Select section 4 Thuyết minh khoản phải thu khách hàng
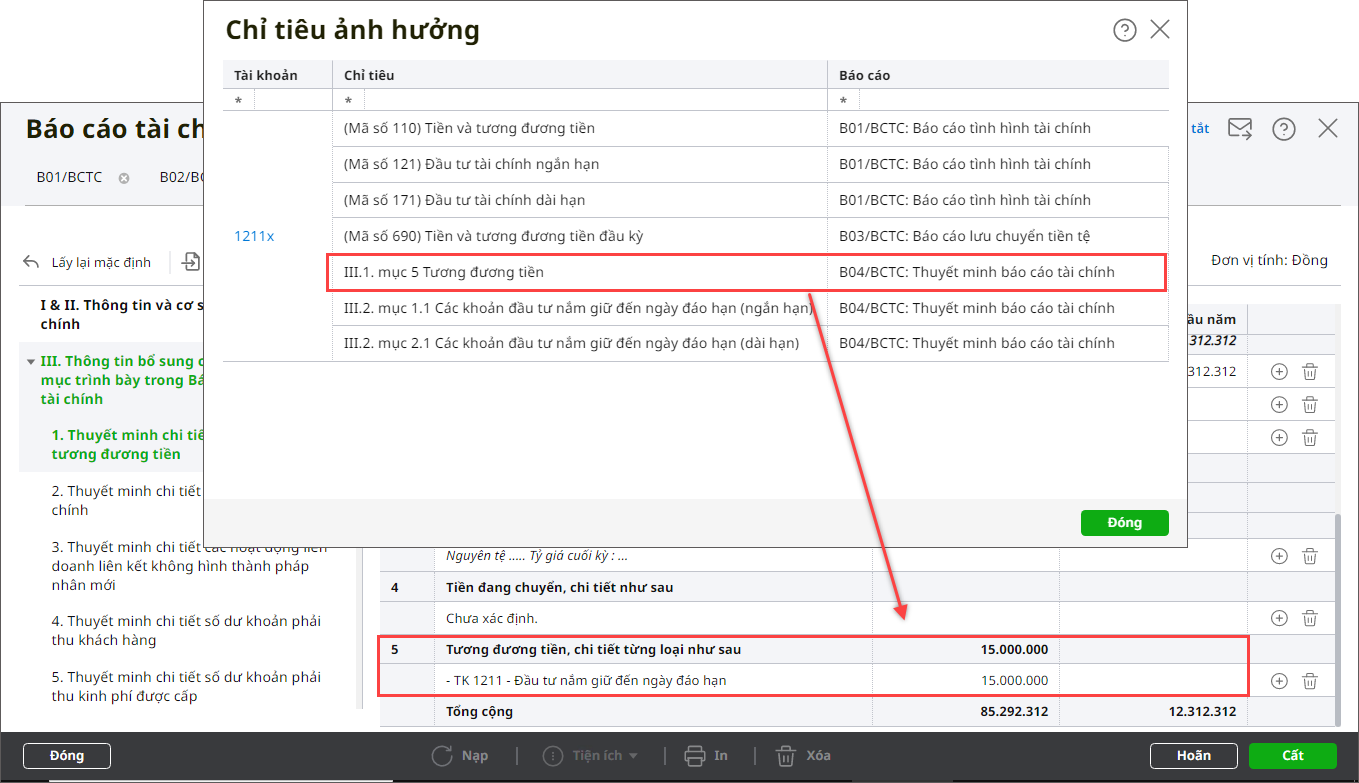1359x783 pixels. click(186, 630)
